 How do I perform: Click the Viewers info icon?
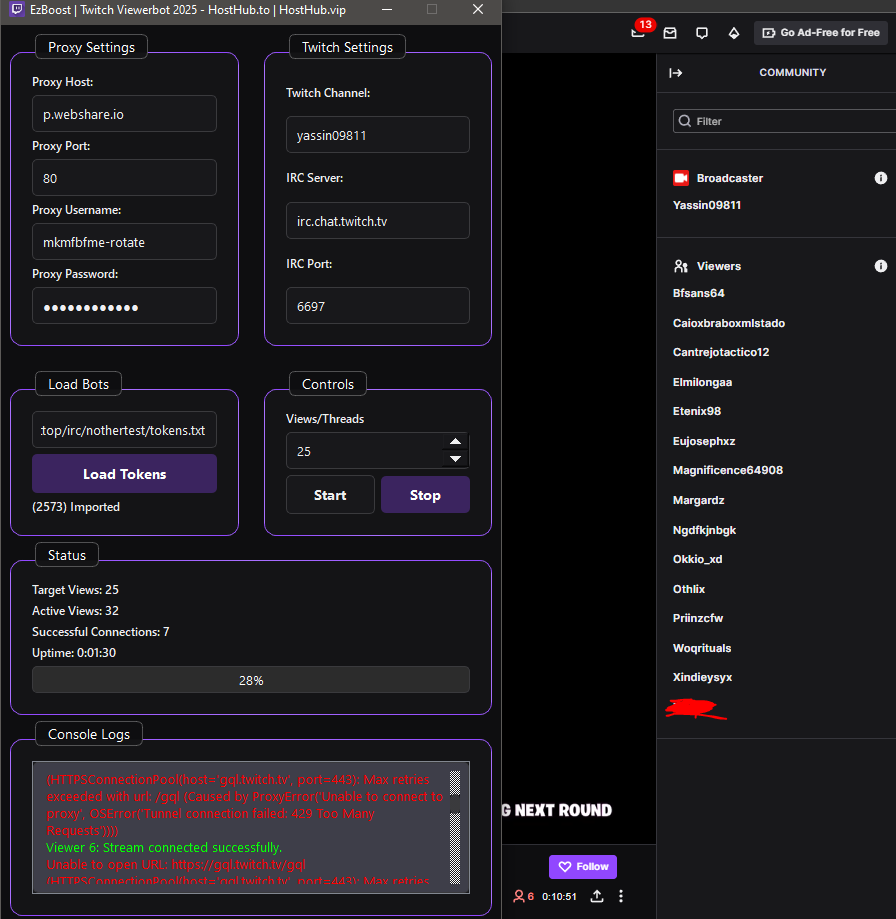880,266
